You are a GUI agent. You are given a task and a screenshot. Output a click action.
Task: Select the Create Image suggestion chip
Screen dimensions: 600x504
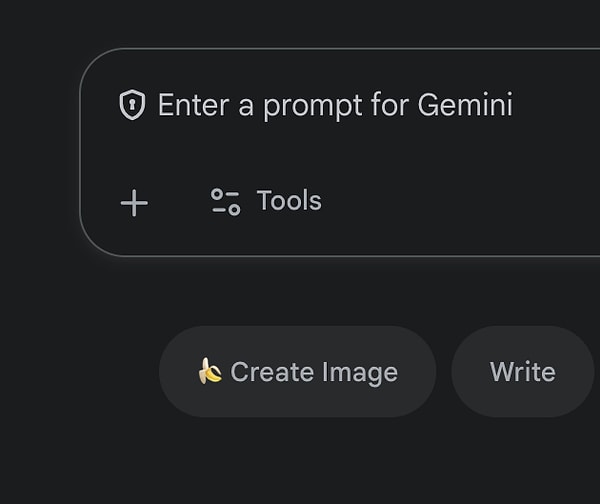click(297, 372)
